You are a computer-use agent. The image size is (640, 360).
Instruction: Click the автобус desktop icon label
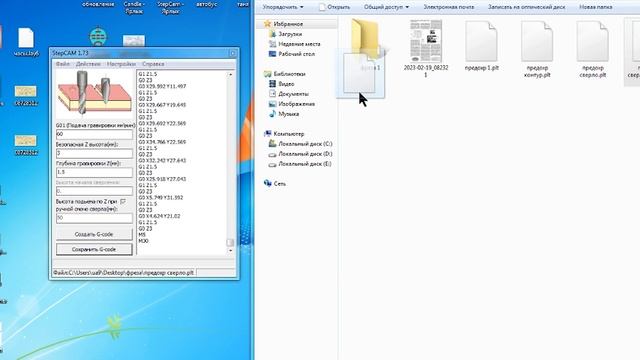(x=206, y=4)
